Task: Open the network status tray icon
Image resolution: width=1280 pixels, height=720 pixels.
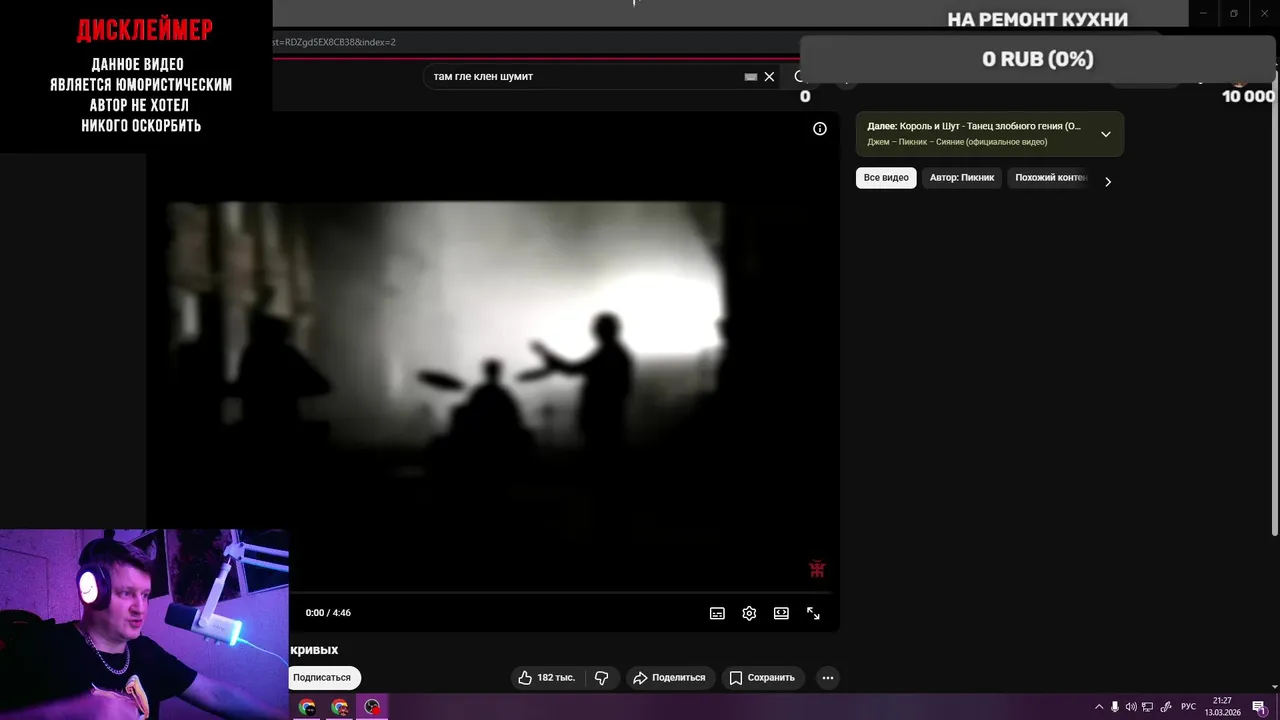Action: (1146, 707)
